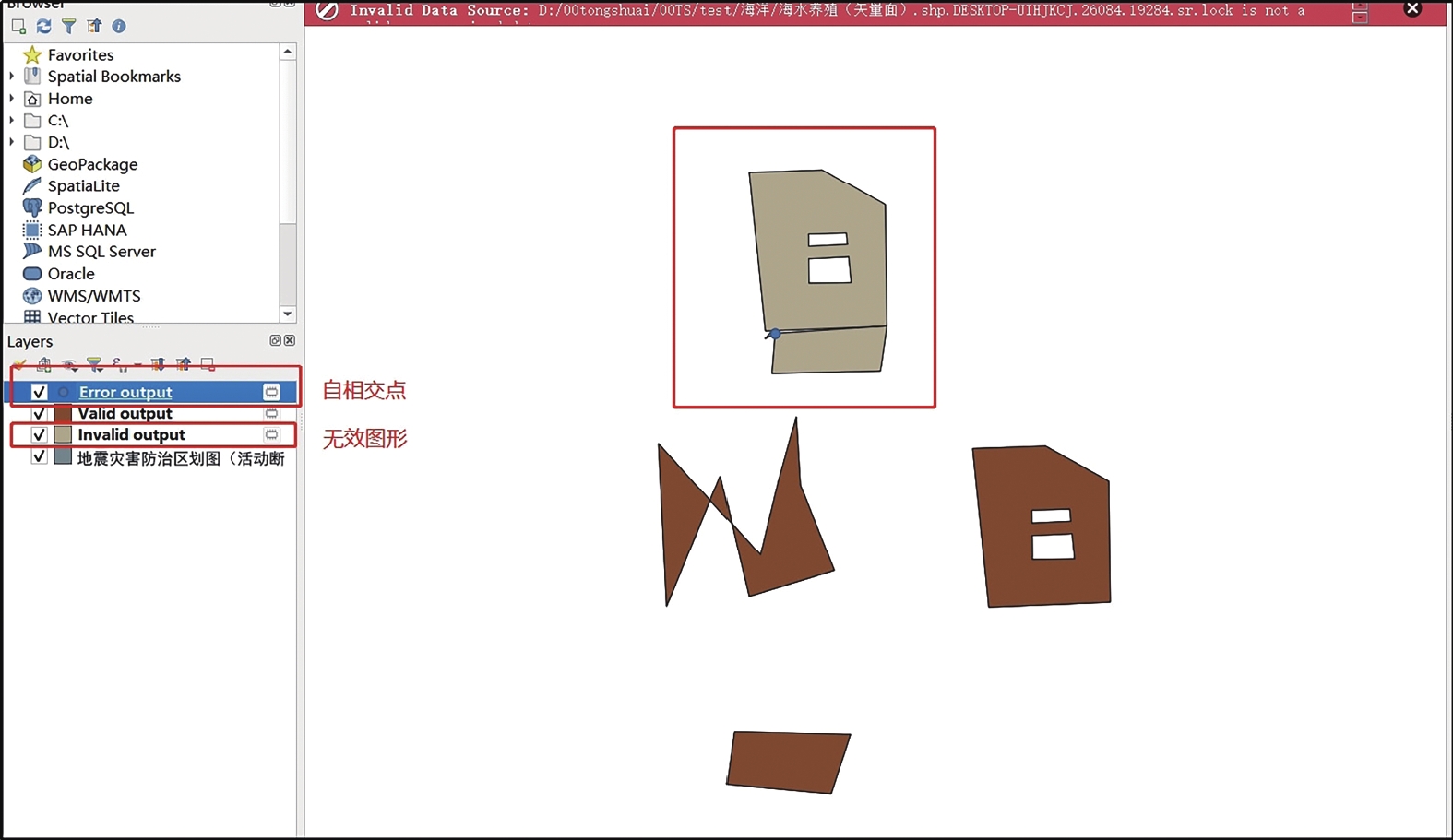The image size is (1453, 840).
Task: Click the Remove Layer icon in Layers toolbar
Action: coord(208,365)
